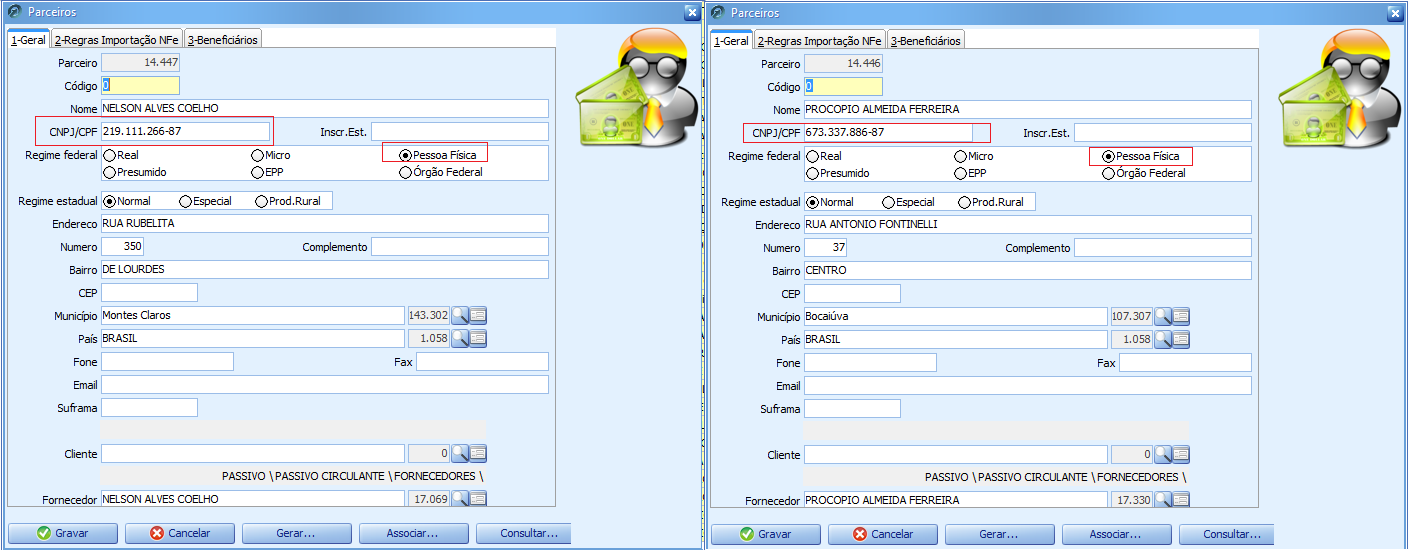The height and width of the screenshot is (550, 1408).
Task: Search Fornecedor magnifier in right Parceiros window
Action: [x=1163, y=499]
